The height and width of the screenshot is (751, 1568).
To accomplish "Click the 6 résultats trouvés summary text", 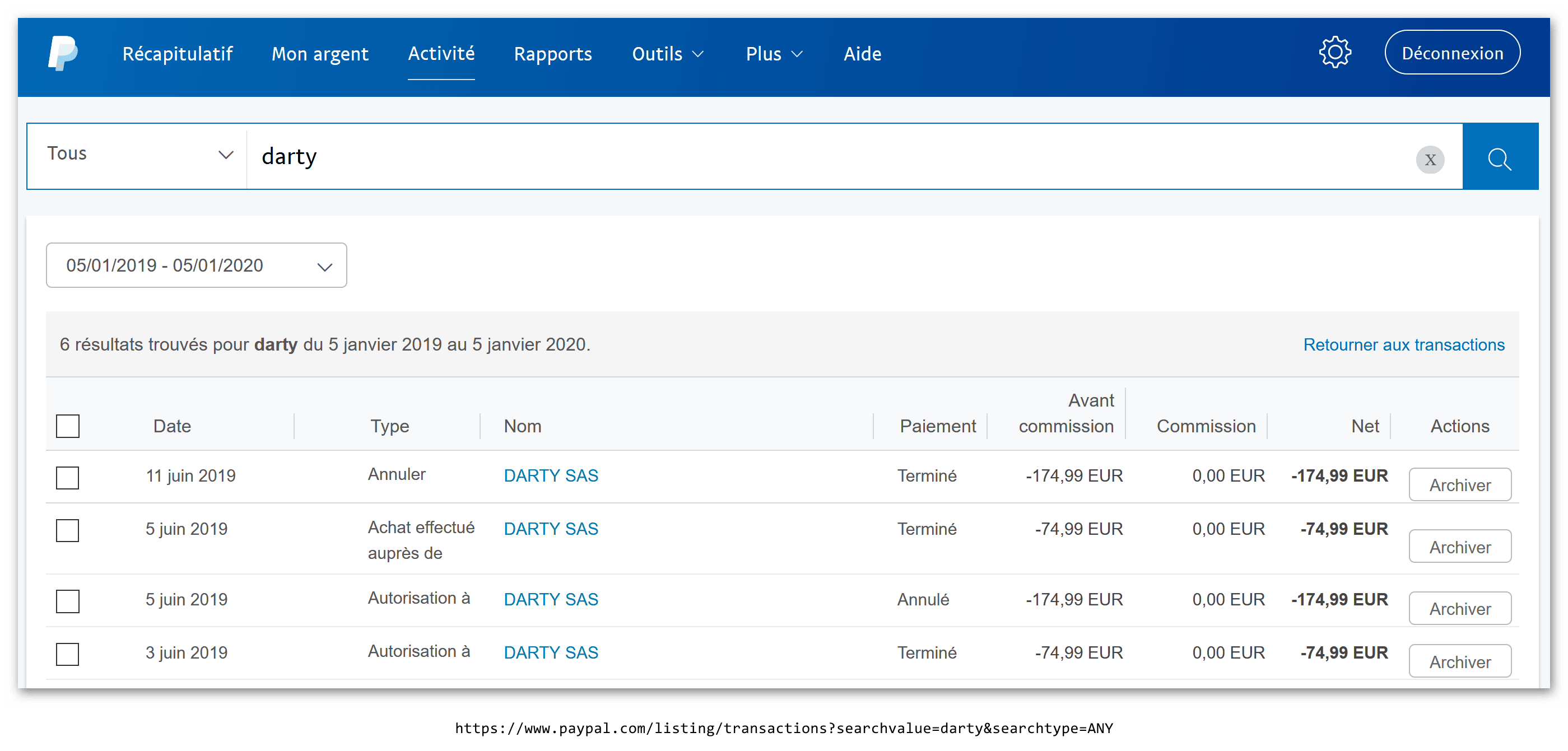I will tap(324, 344).
